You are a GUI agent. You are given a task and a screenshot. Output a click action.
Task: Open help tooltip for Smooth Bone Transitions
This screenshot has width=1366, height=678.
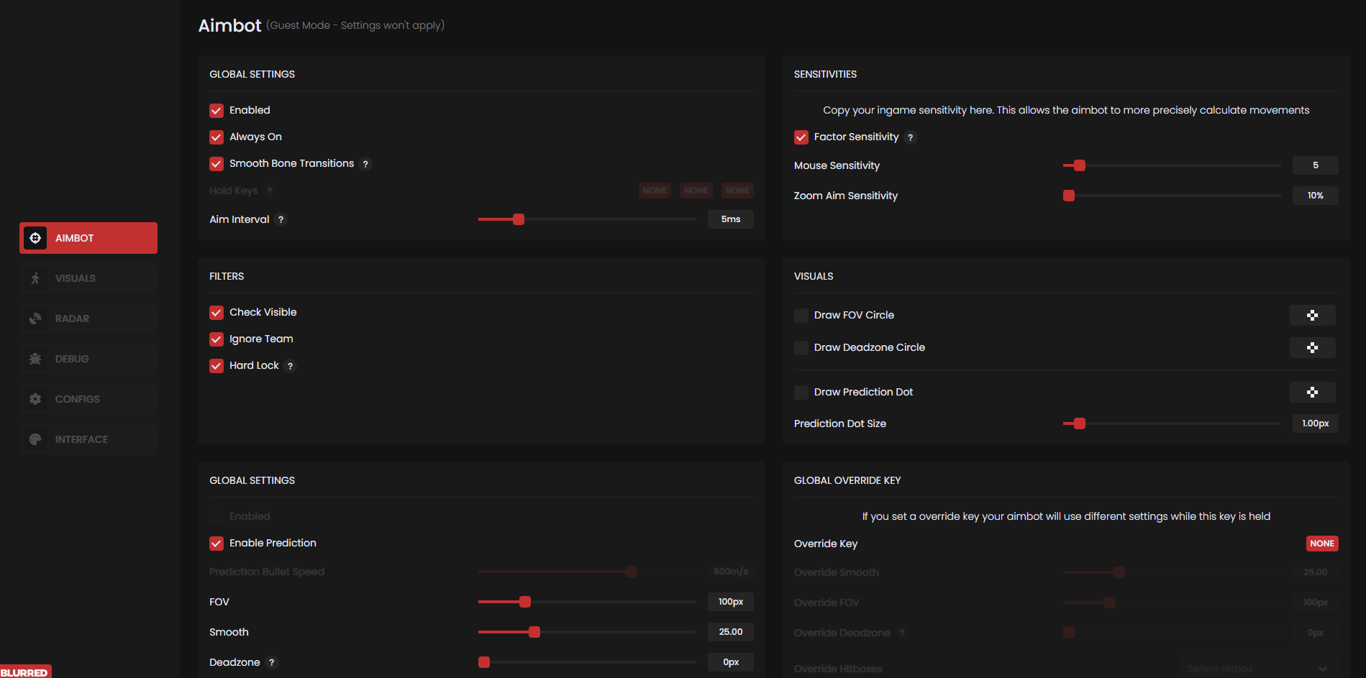pyautogui.click(x=366, y=164)
